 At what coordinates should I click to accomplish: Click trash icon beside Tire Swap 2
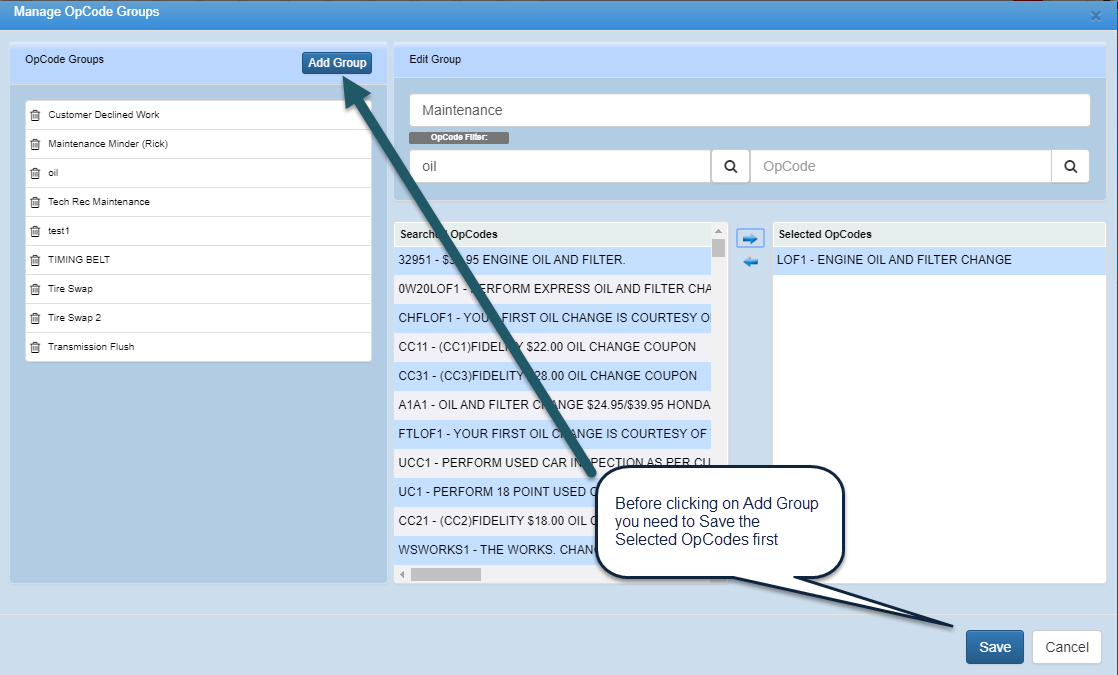[x=35, y=318]
